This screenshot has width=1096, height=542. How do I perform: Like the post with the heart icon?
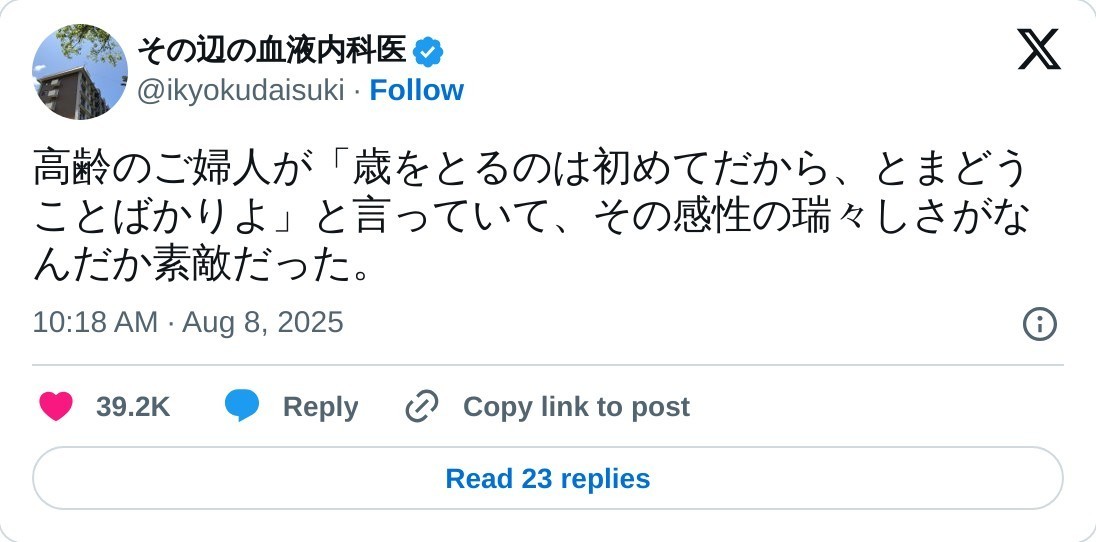[56, 407]
